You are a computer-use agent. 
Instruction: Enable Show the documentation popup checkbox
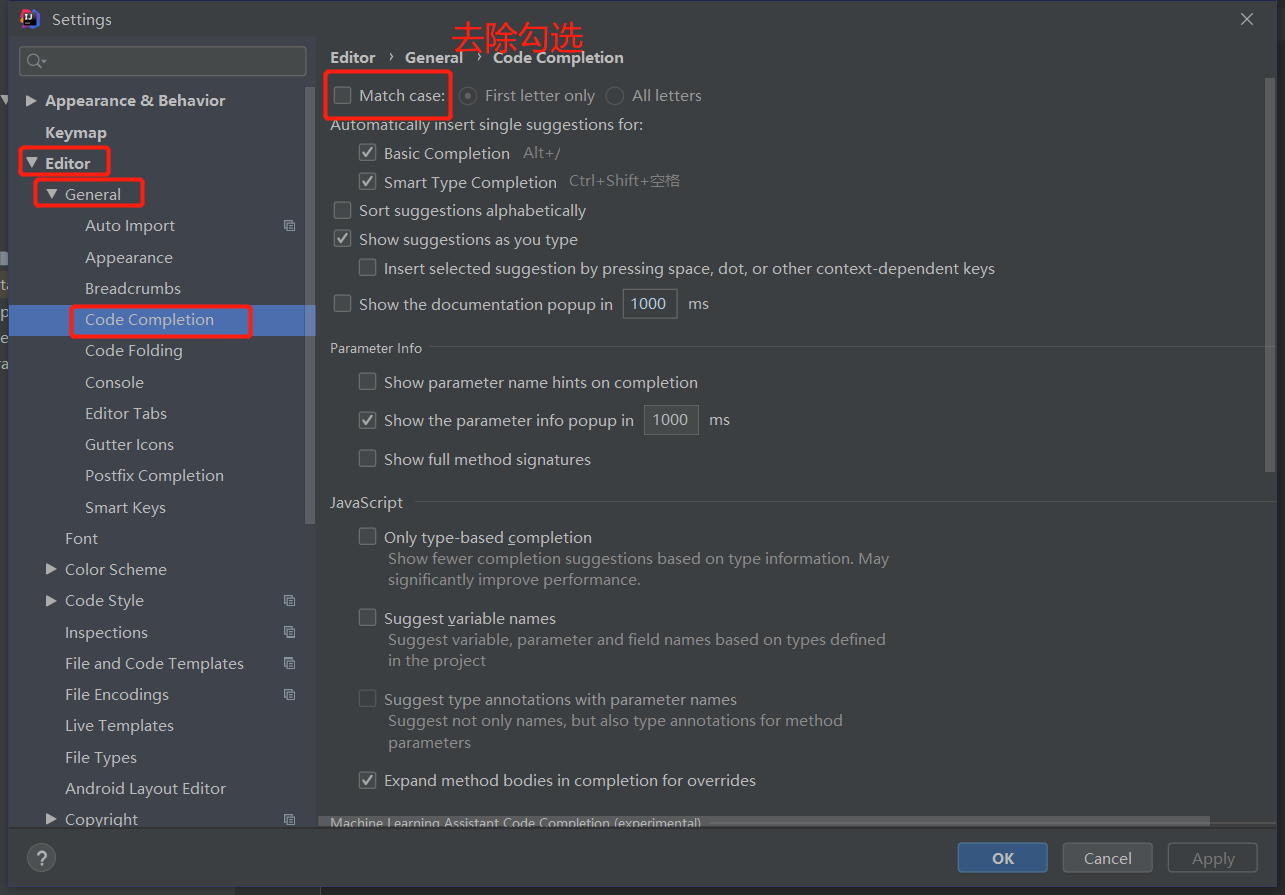343,304
